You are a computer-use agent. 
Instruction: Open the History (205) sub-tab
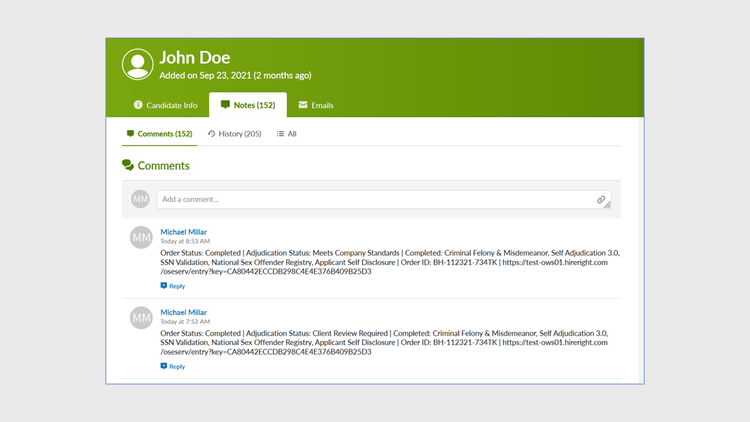pyautogui.click(x=235, y=134)
